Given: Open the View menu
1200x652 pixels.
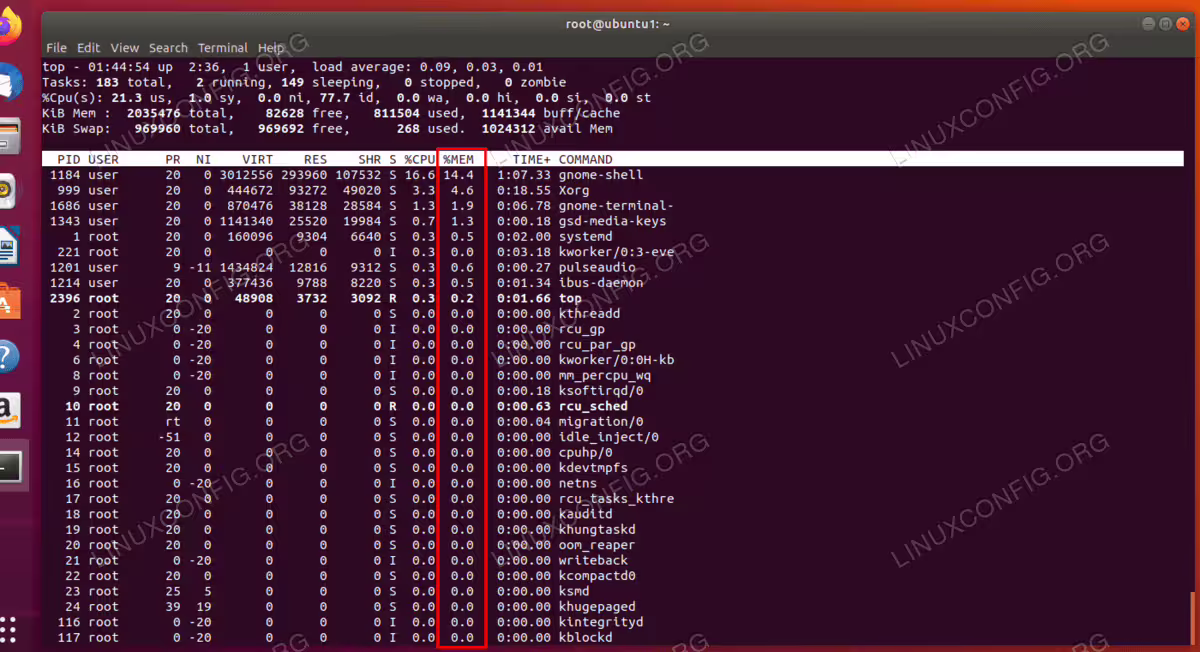Looking at the screenshot, I should (x=125, y=48).
